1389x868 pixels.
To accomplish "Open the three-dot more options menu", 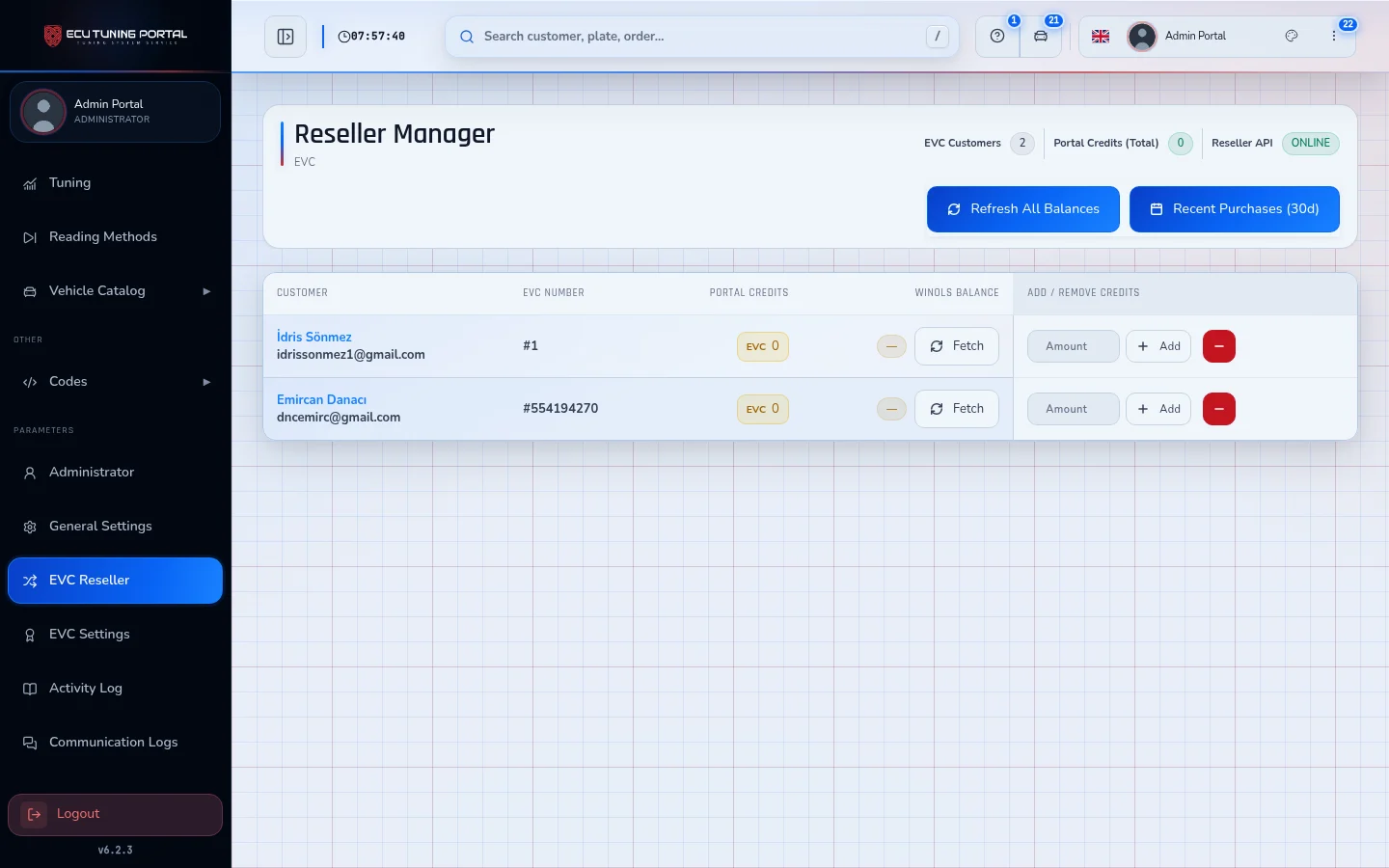I will coord(1334,36).
